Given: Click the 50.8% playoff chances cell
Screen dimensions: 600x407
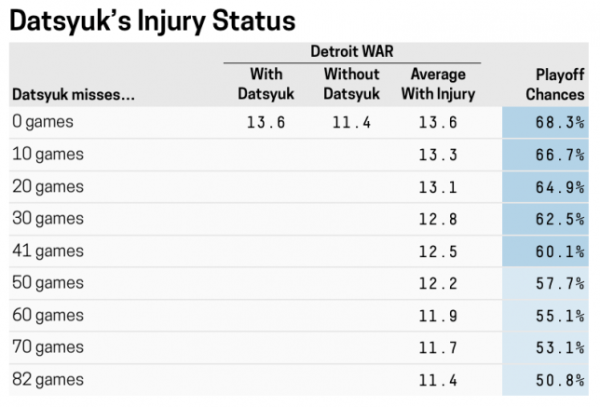Looking at the screenshot, I should (x=560, y=380).
